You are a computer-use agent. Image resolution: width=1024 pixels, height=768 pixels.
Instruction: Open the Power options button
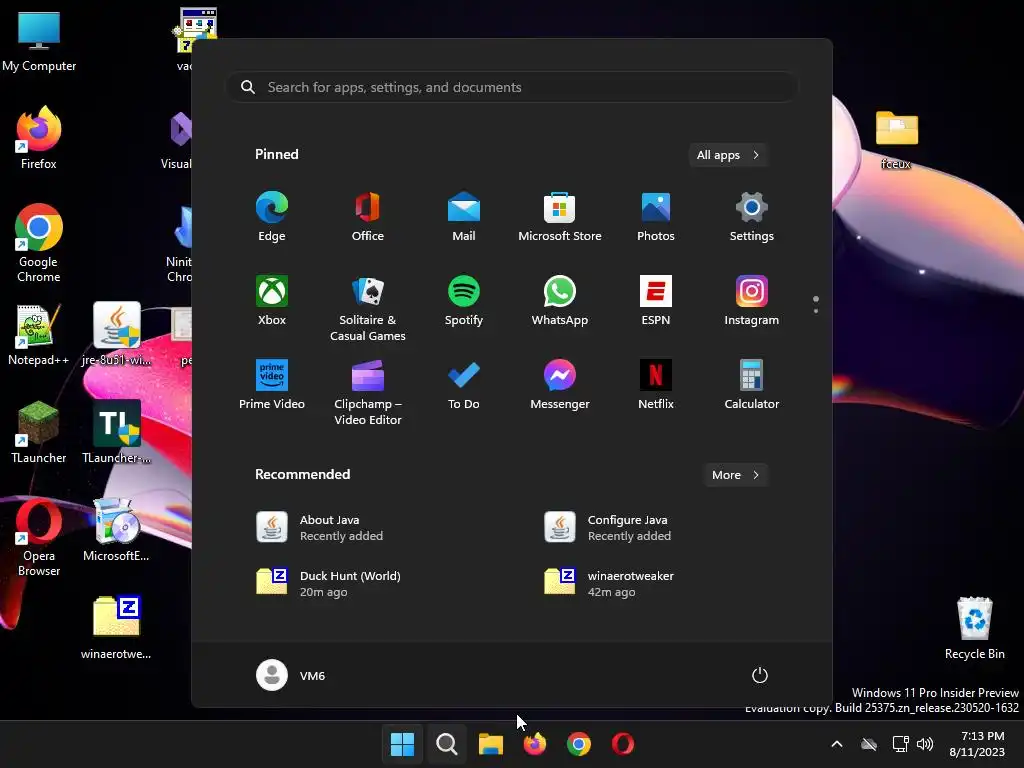click(760, 675)
